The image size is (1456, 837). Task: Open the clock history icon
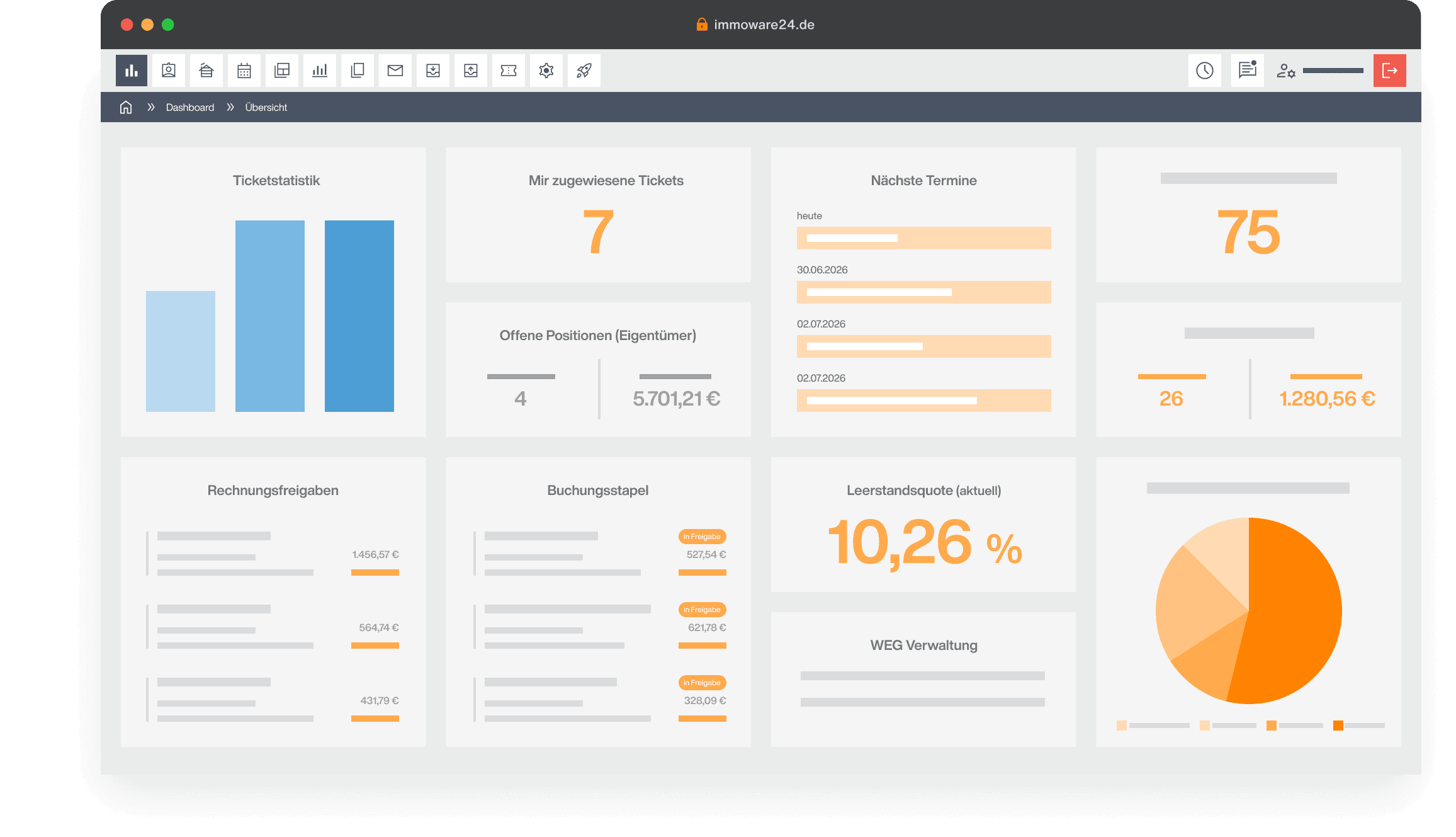pyautogui.click(x=1205, y=70)
